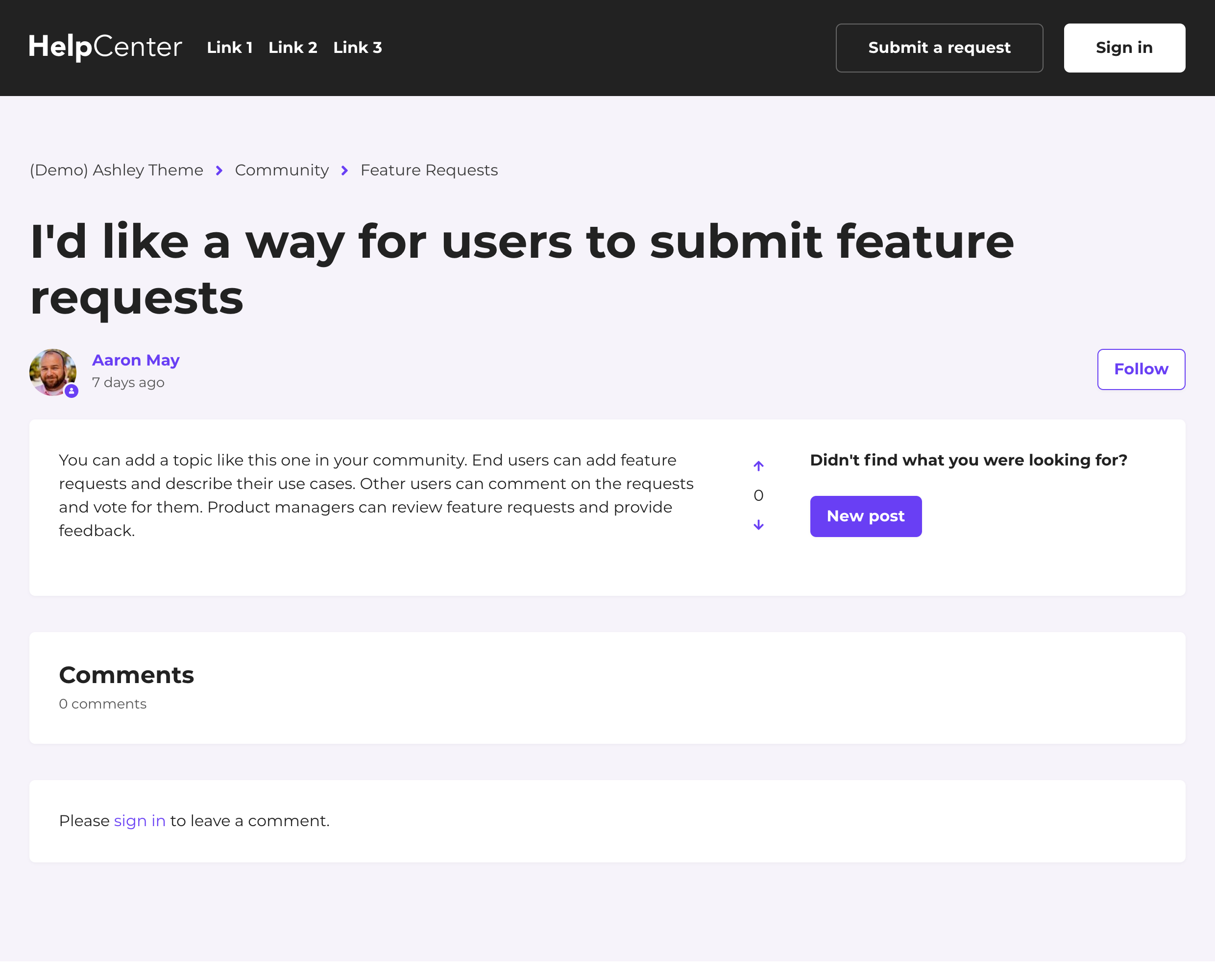1215x980 pixels.
Task: Open Link 3 in header
Action: (x=357, y=48)
